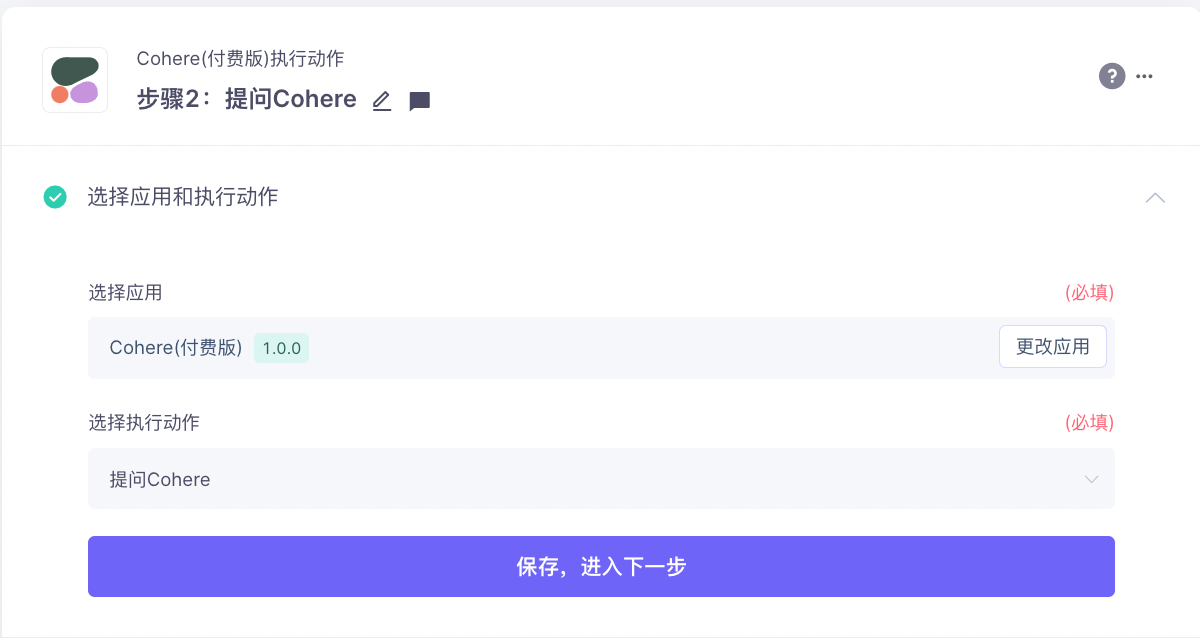Click the 步骤2：提问Cohere step title
Screen dimensions: 1200x638
(247, 99)
